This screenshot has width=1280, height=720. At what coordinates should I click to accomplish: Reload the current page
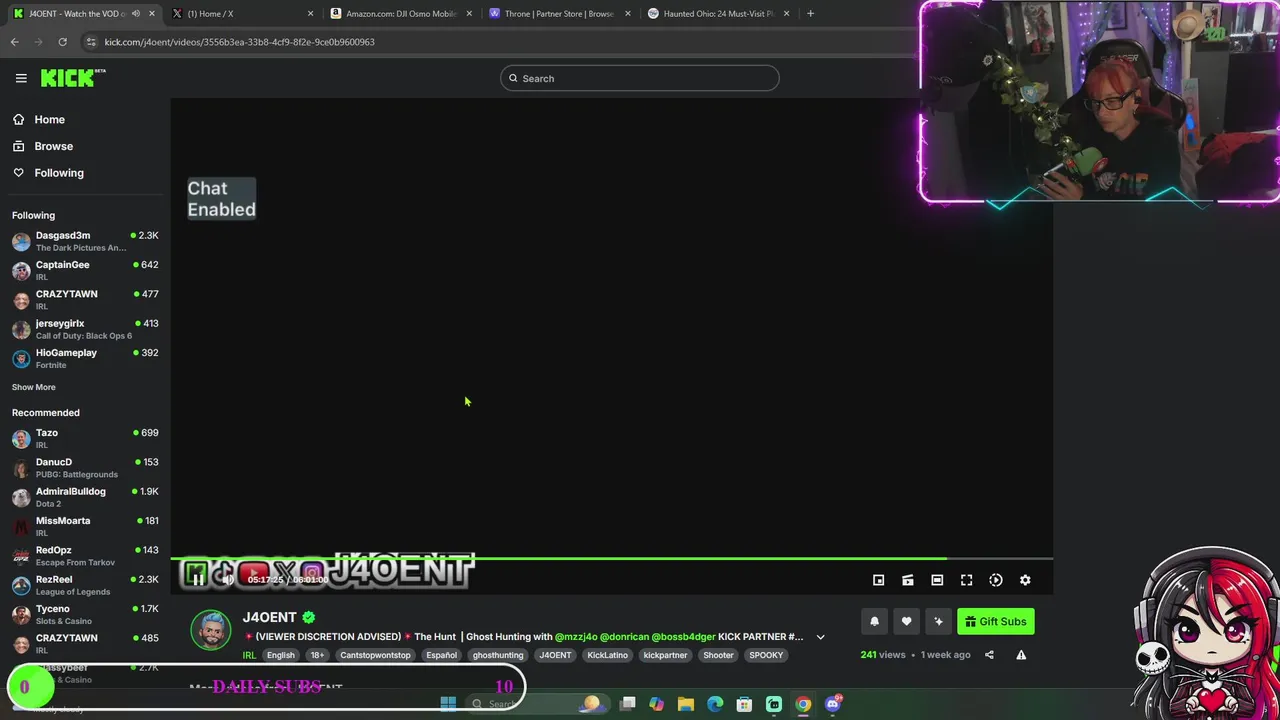[x=62, y=42]
